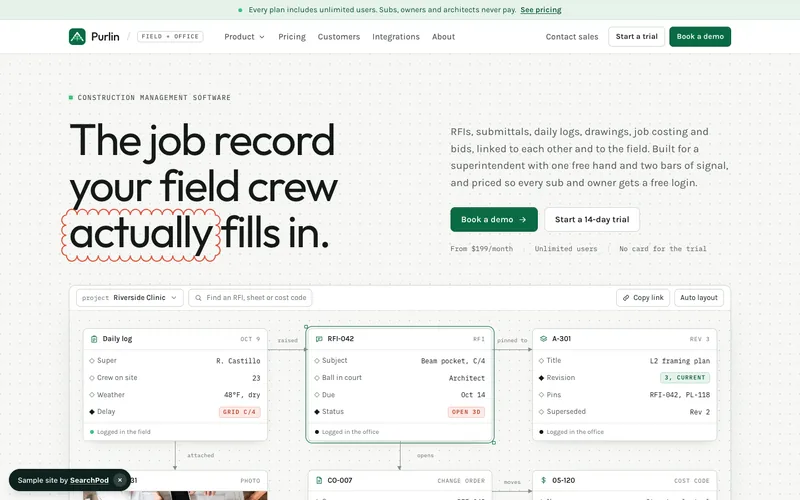
Task: Dismiss the Sample site by SearchPod badge
Action: tap(120, 481)
